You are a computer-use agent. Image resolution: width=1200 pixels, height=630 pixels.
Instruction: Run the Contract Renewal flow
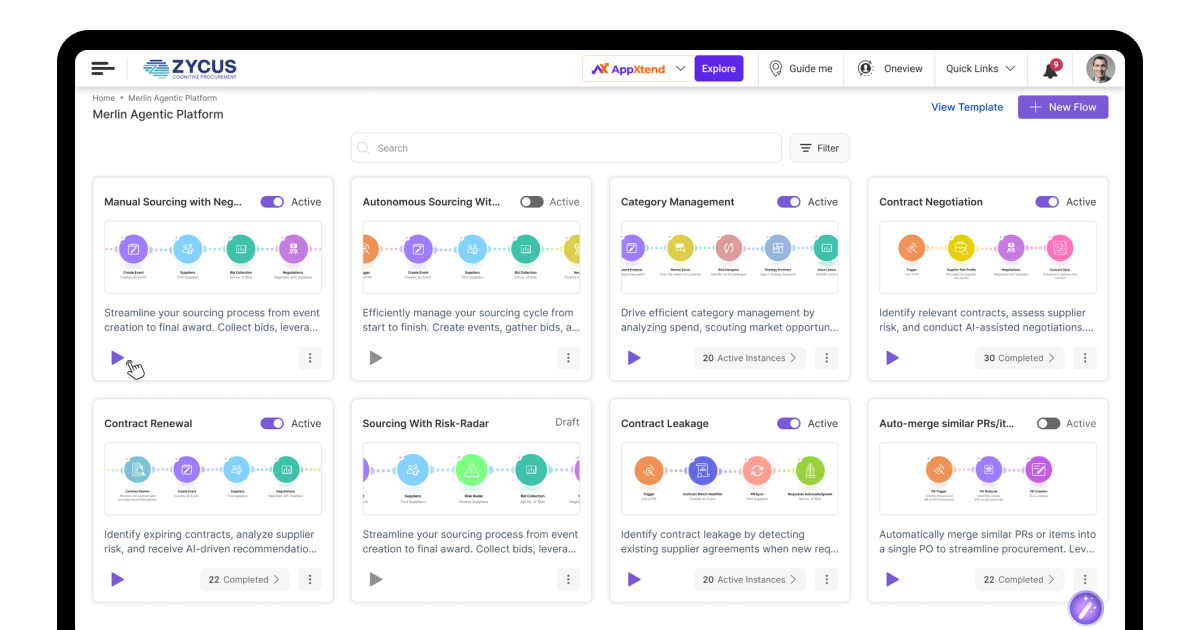pyautogui.click(x=118, y=579)
